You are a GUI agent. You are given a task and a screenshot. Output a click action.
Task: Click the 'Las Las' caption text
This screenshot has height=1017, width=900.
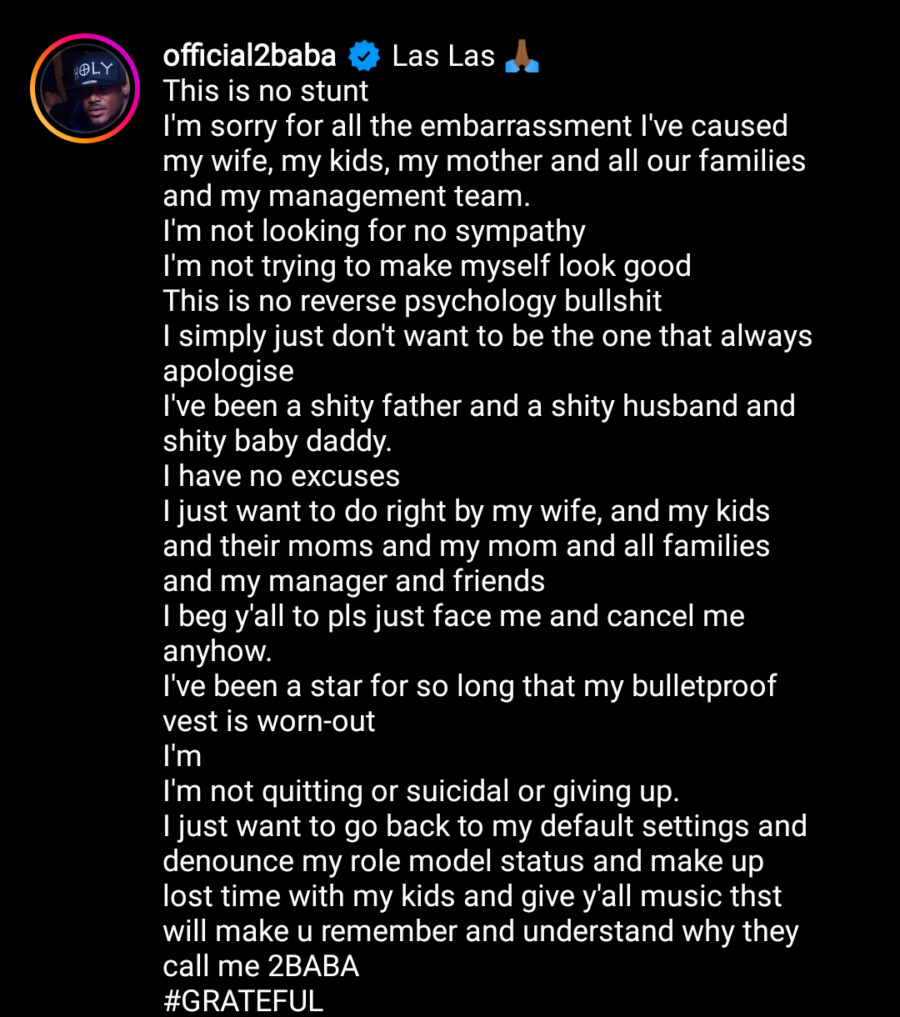444,56
